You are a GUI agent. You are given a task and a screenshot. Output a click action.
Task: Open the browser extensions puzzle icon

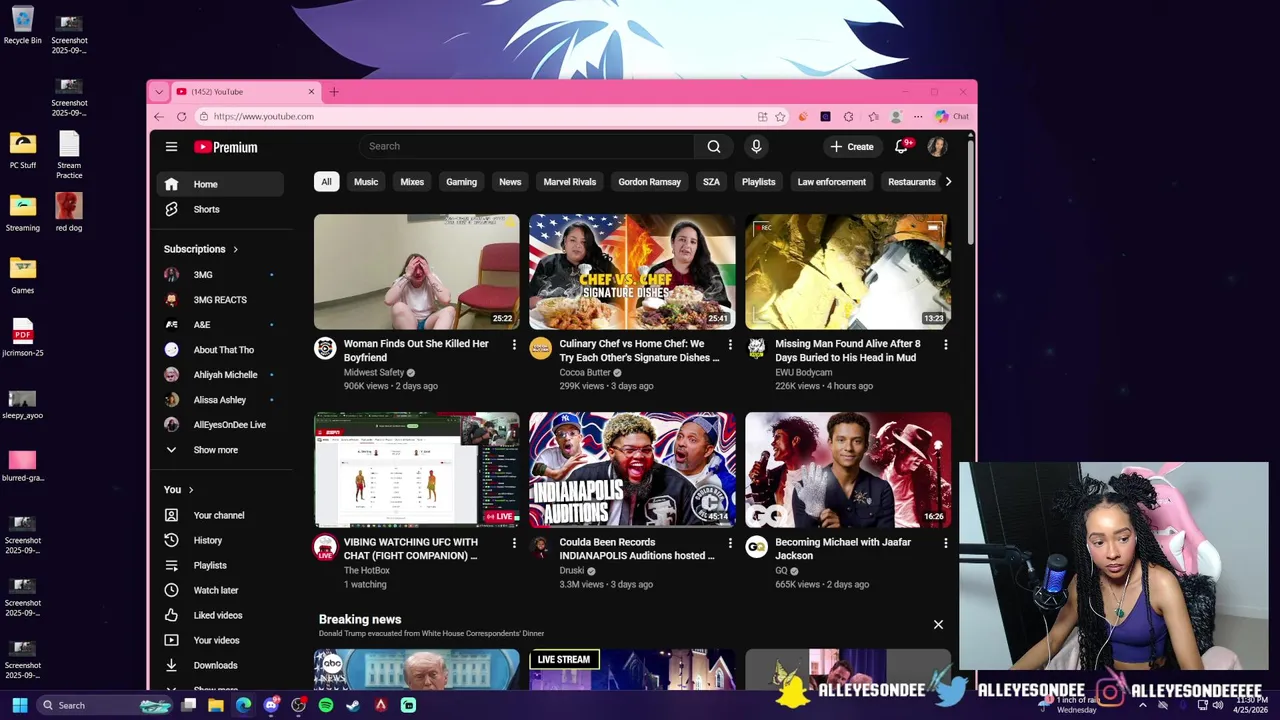point(848,116)
